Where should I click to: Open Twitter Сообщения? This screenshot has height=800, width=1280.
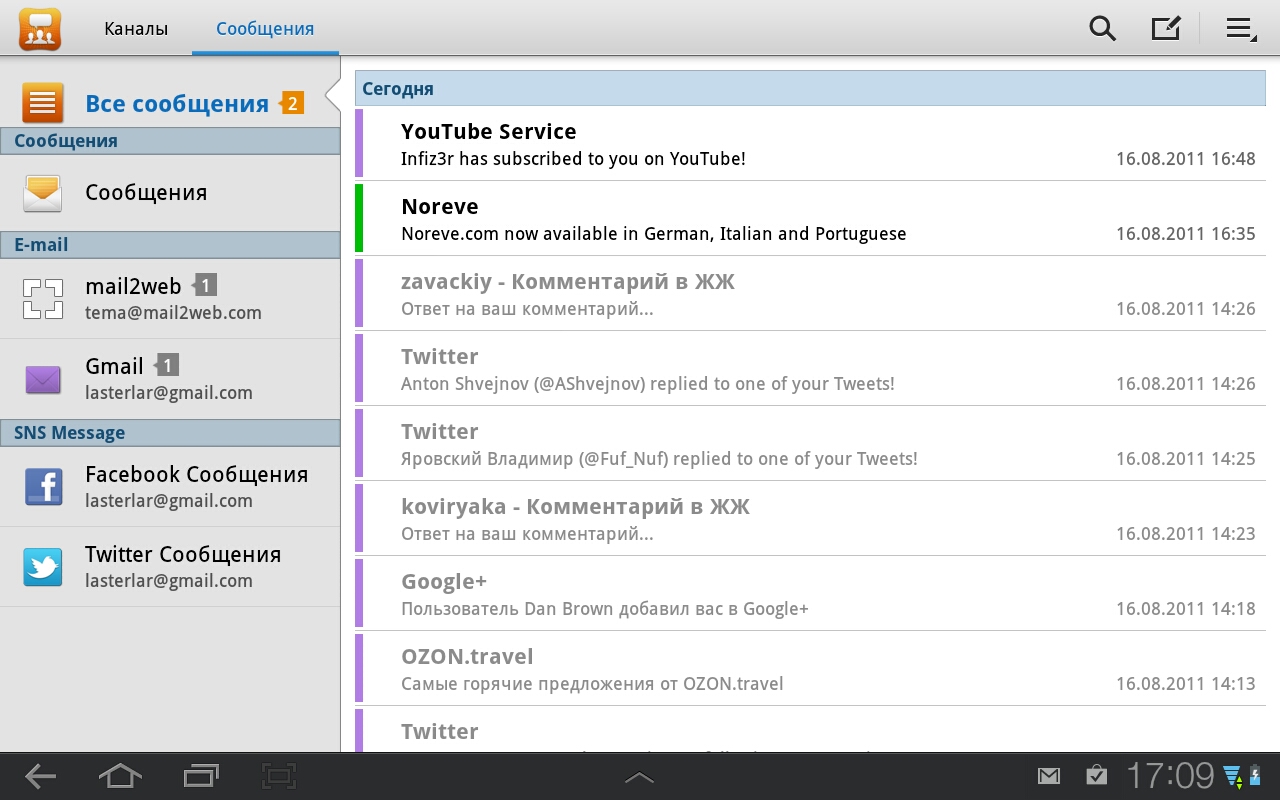170,567
